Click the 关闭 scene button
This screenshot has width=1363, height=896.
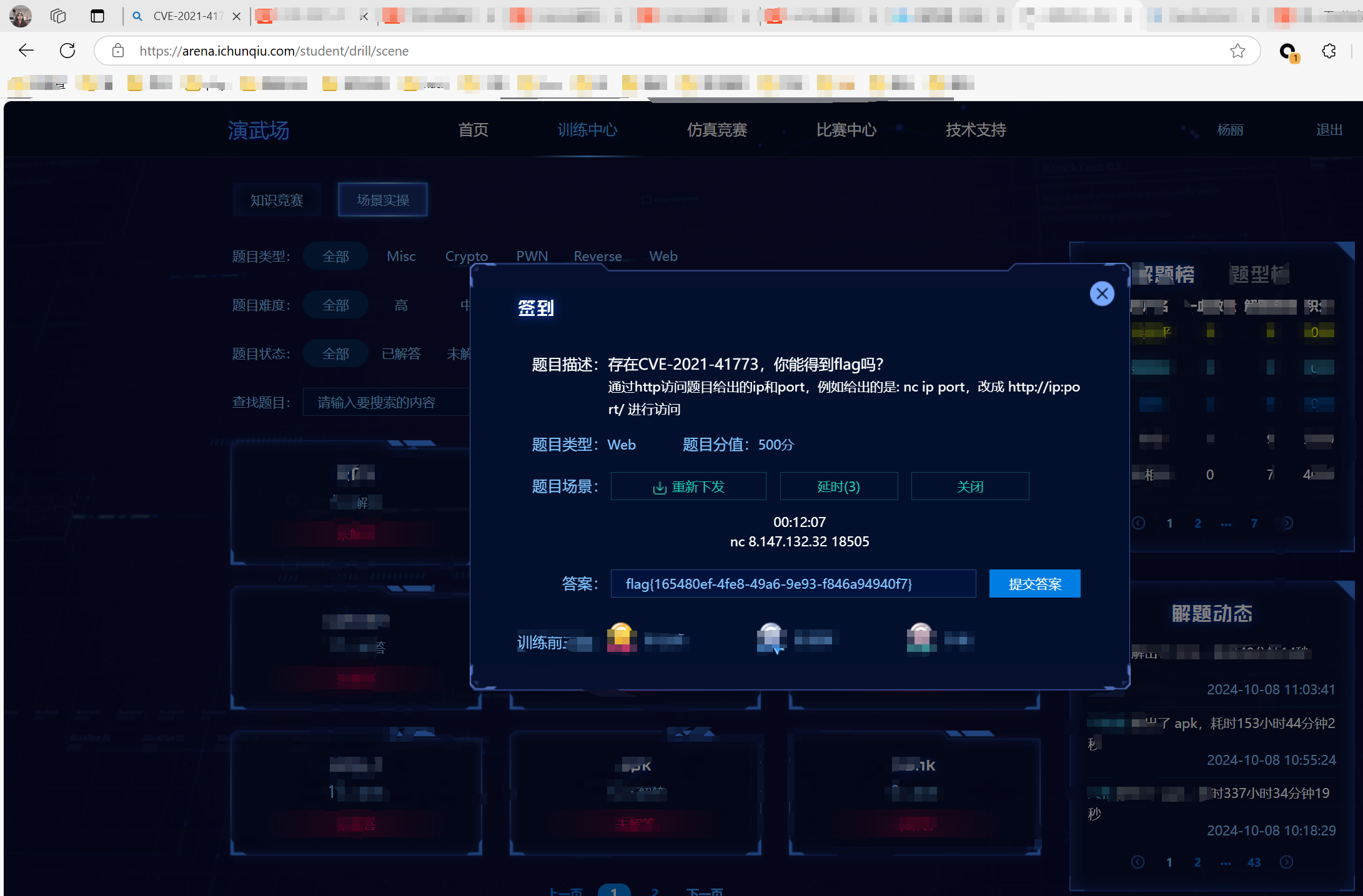point(970,486)
